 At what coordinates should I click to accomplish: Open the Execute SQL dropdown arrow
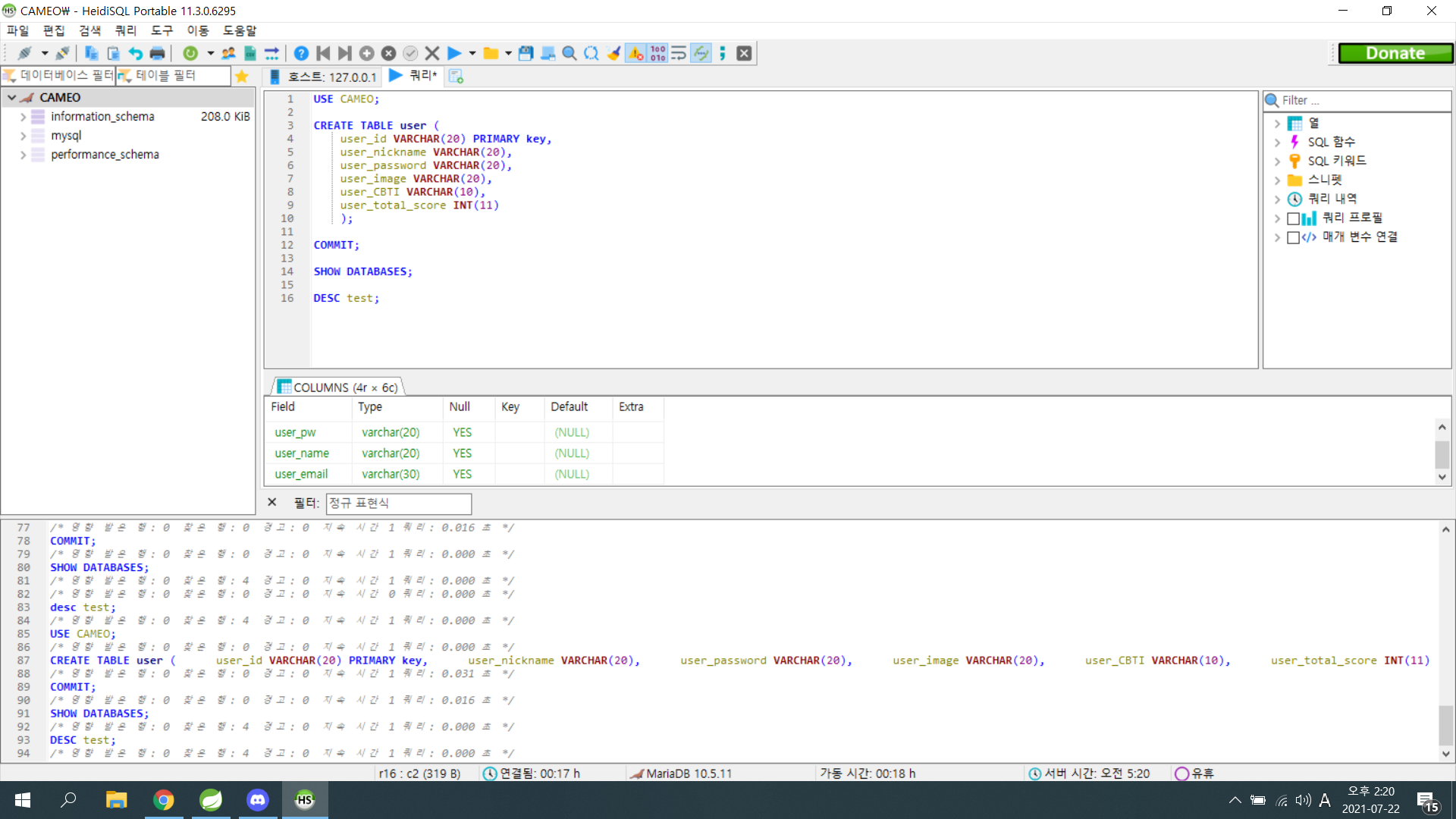tap(472, 53)
